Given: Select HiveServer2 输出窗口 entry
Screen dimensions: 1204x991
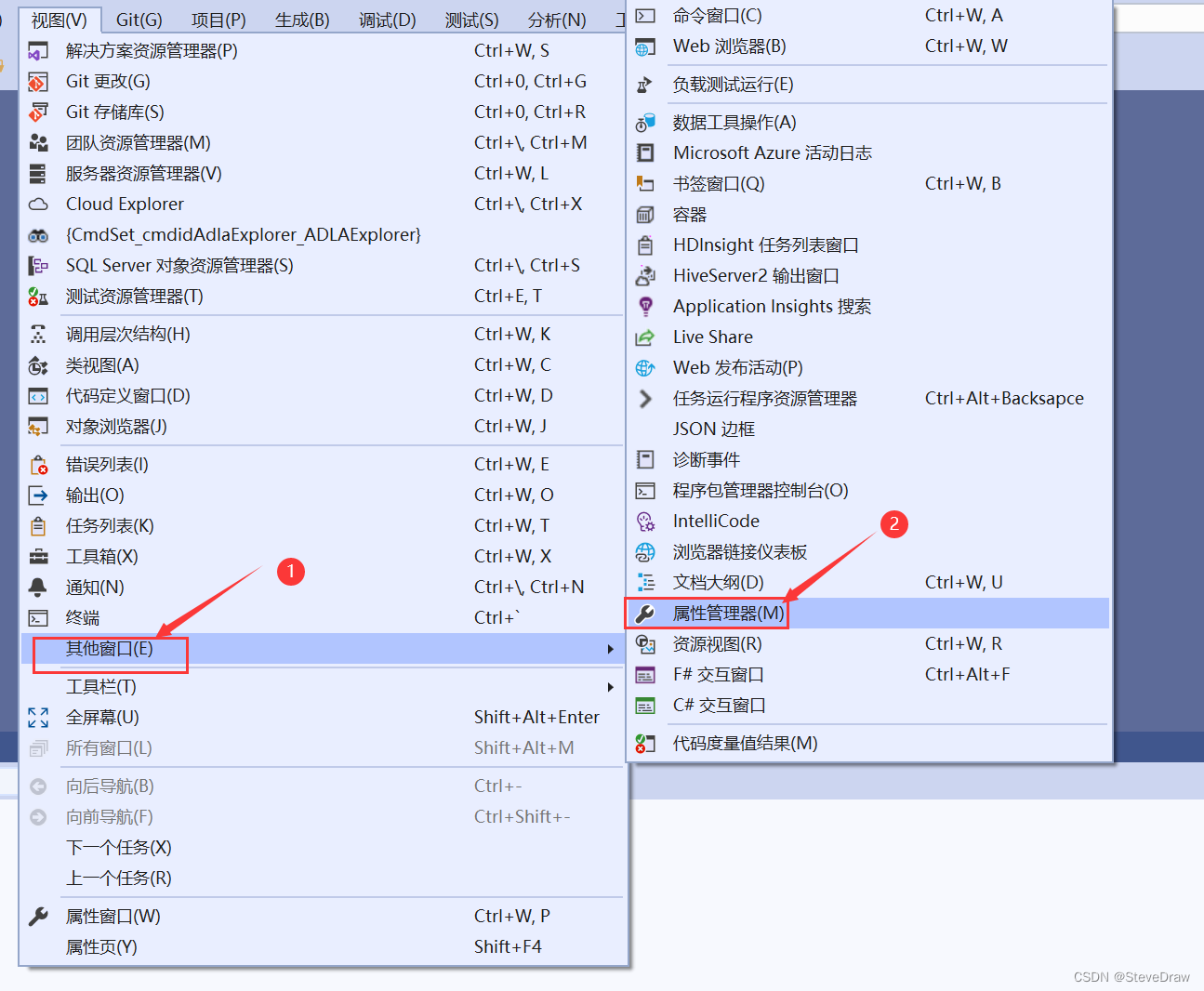Looking at the screenshot, I should pyautogui.click(x=869, y=276).
